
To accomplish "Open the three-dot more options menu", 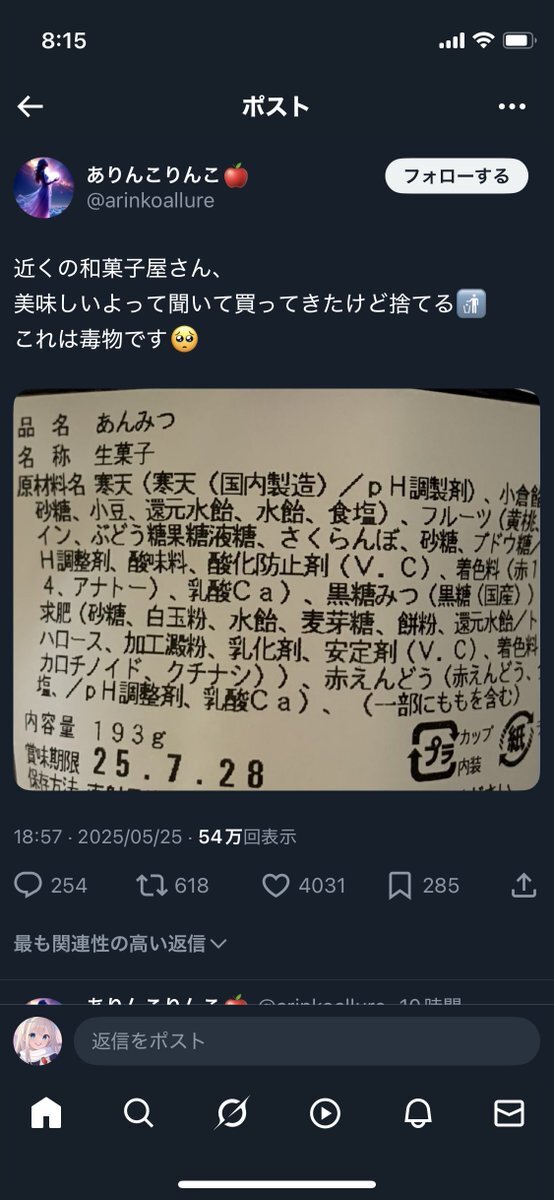I will pos(511,107).
